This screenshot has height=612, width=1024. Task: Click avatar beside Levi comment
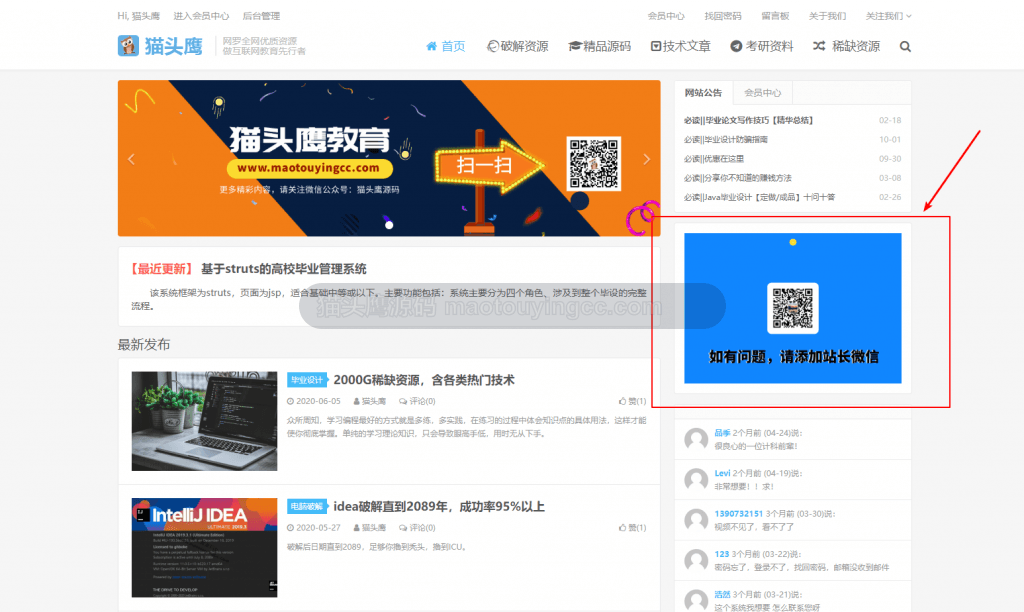click(696, 479)
